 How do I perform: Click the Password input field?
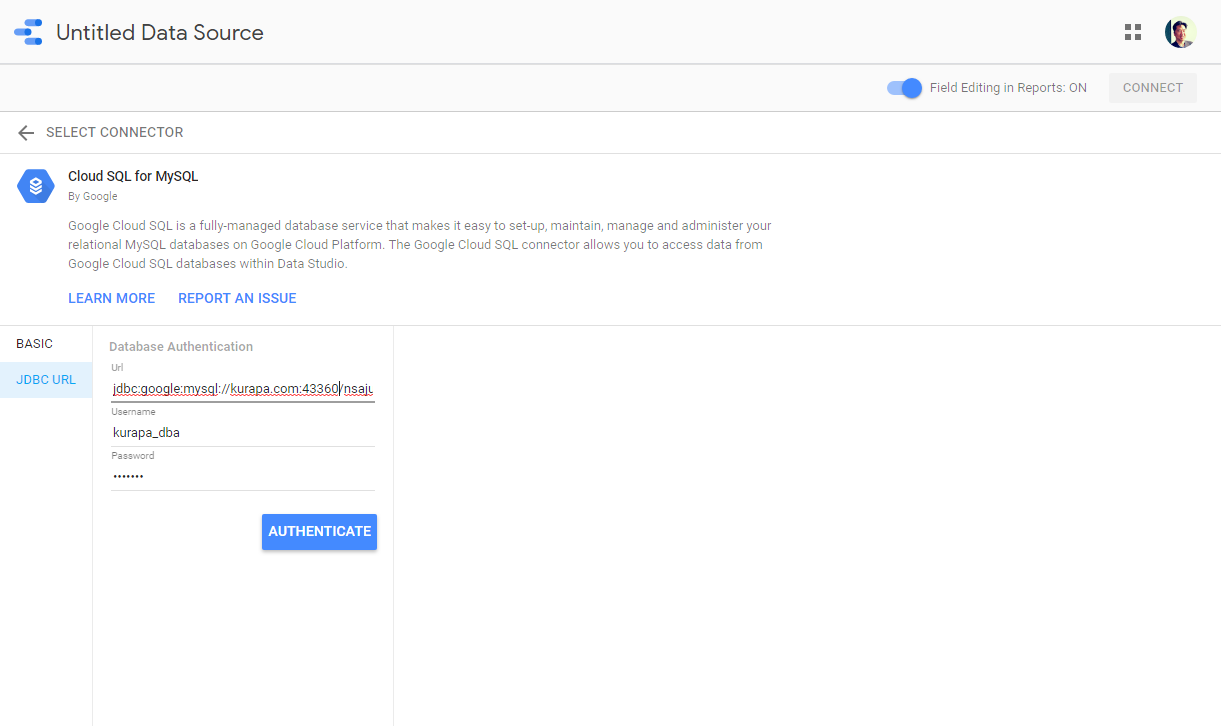tap(243, 477)
